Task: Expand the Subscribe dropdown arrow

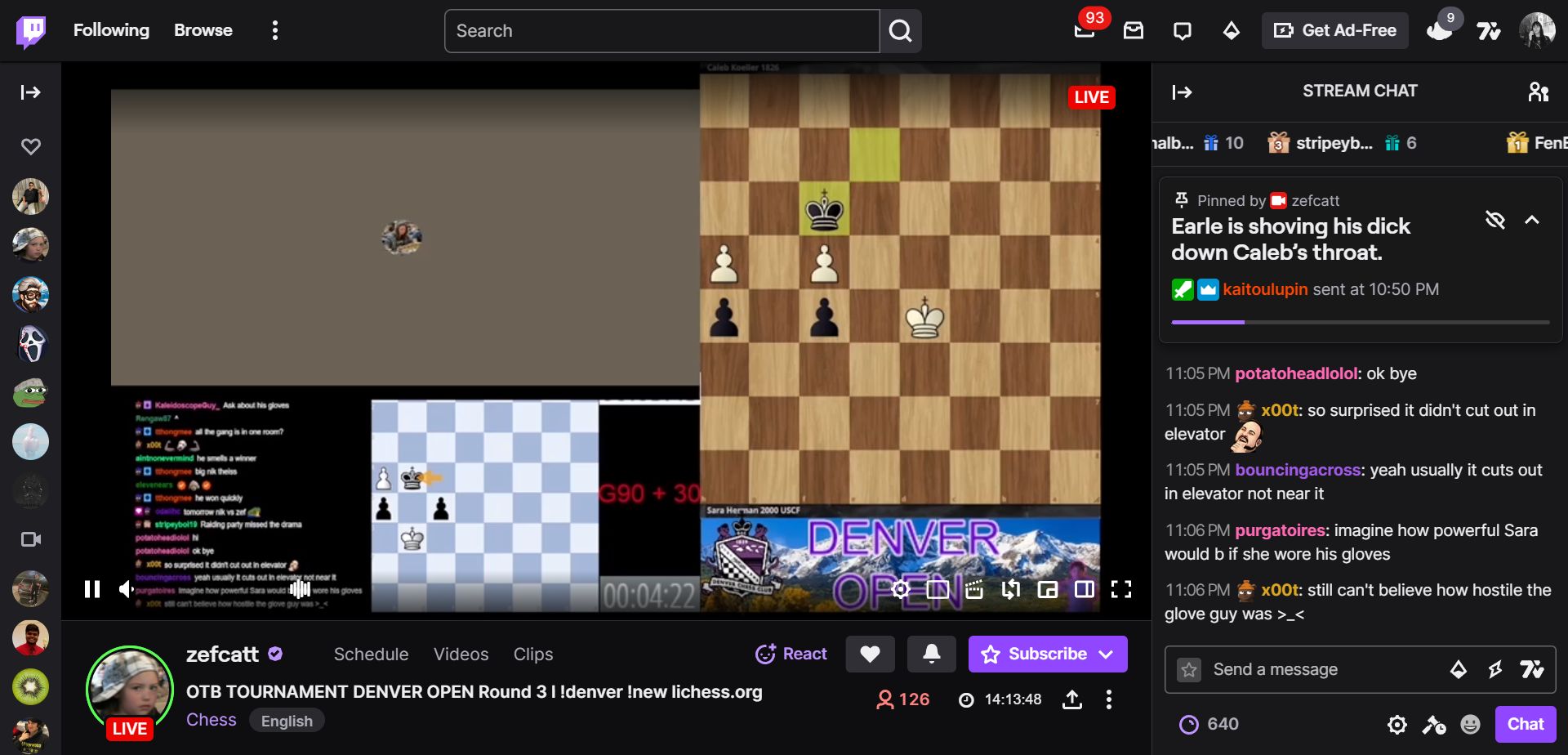Action: (1107, 654)
